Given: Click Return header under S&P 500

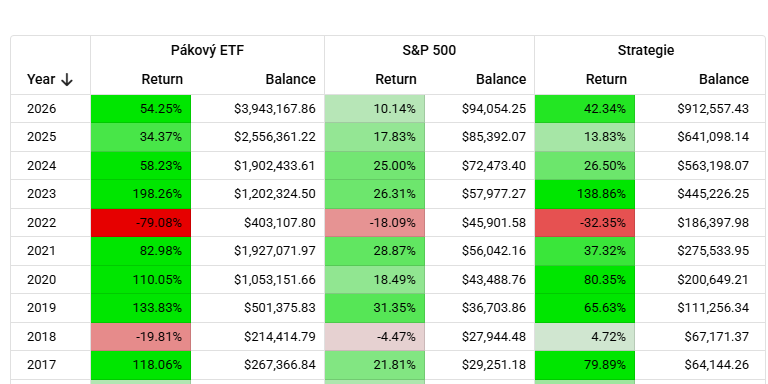Looking at the screenshot, I should pos(396,79).
